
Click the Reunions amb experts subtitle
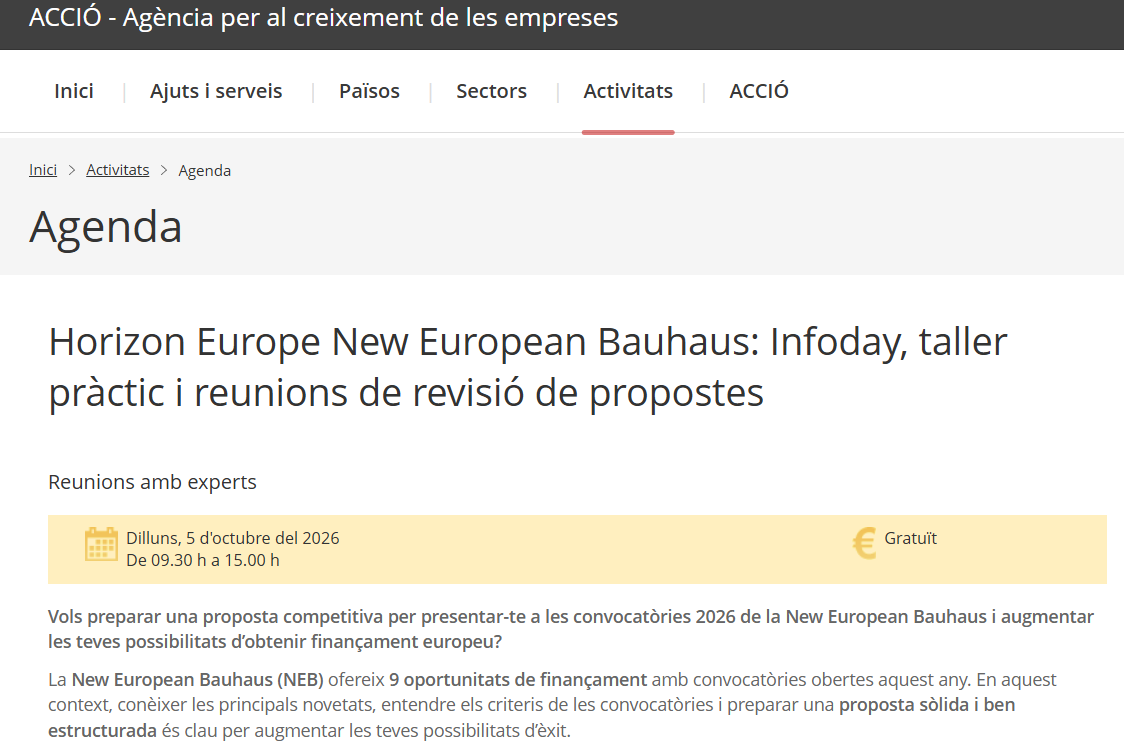coord(152,482)
